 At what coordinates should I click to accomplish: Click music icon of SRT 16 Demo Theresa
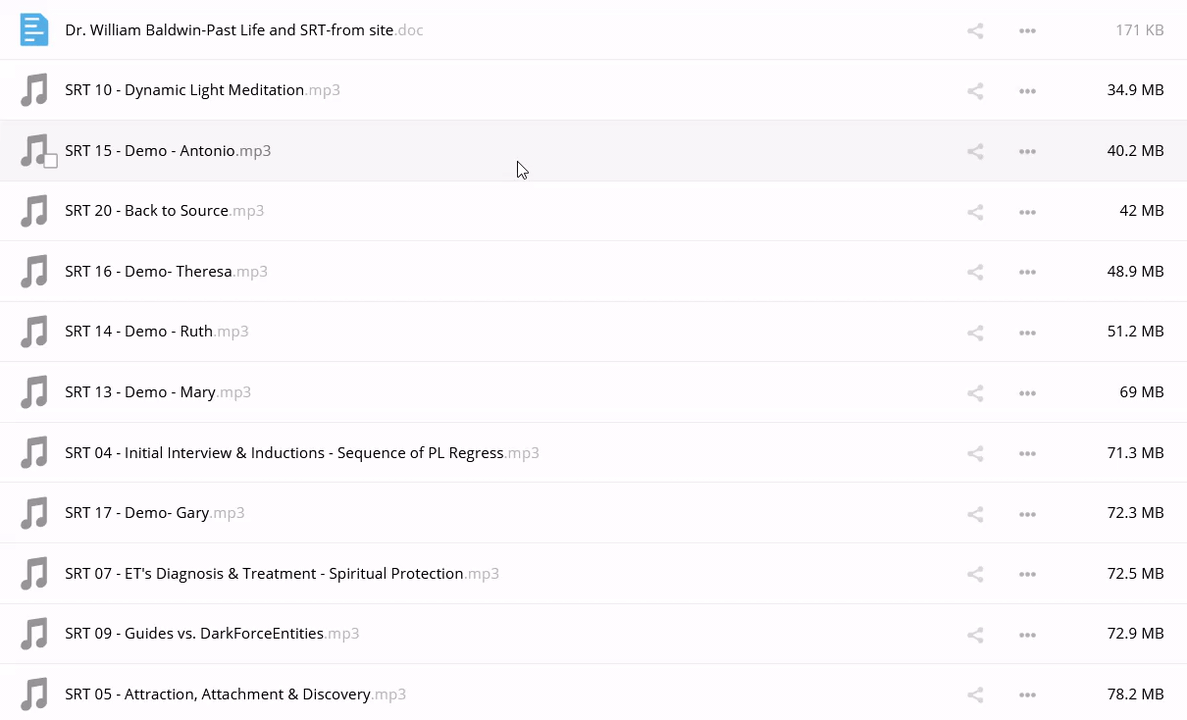pyautogui.click(x=34, y=271)
